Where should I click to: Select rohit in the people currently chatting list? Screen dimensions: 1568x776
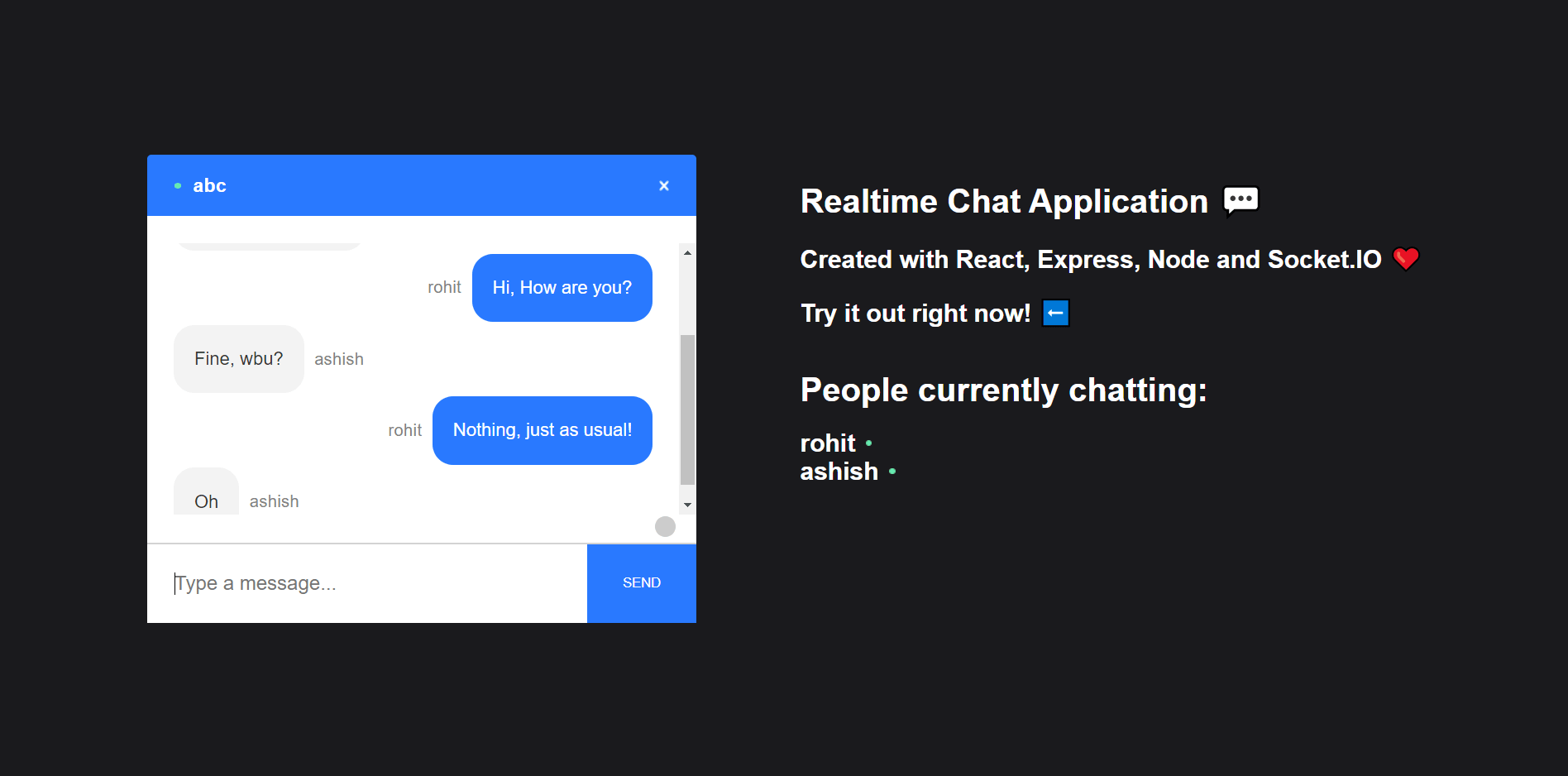[x=827, y=443]
